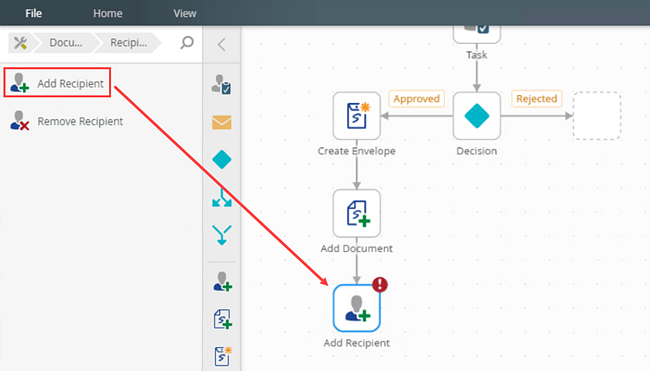Select the Create Envelope step on canvas
Image resolution: width=650 pixels, height=371 pixels.
pyautogui.click(x=357, y=116)
